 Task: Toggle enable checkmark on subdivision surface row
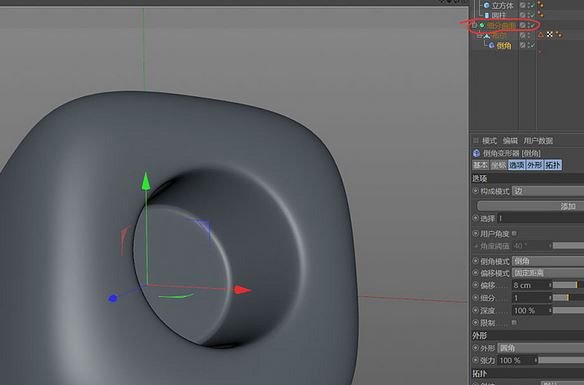533,25
